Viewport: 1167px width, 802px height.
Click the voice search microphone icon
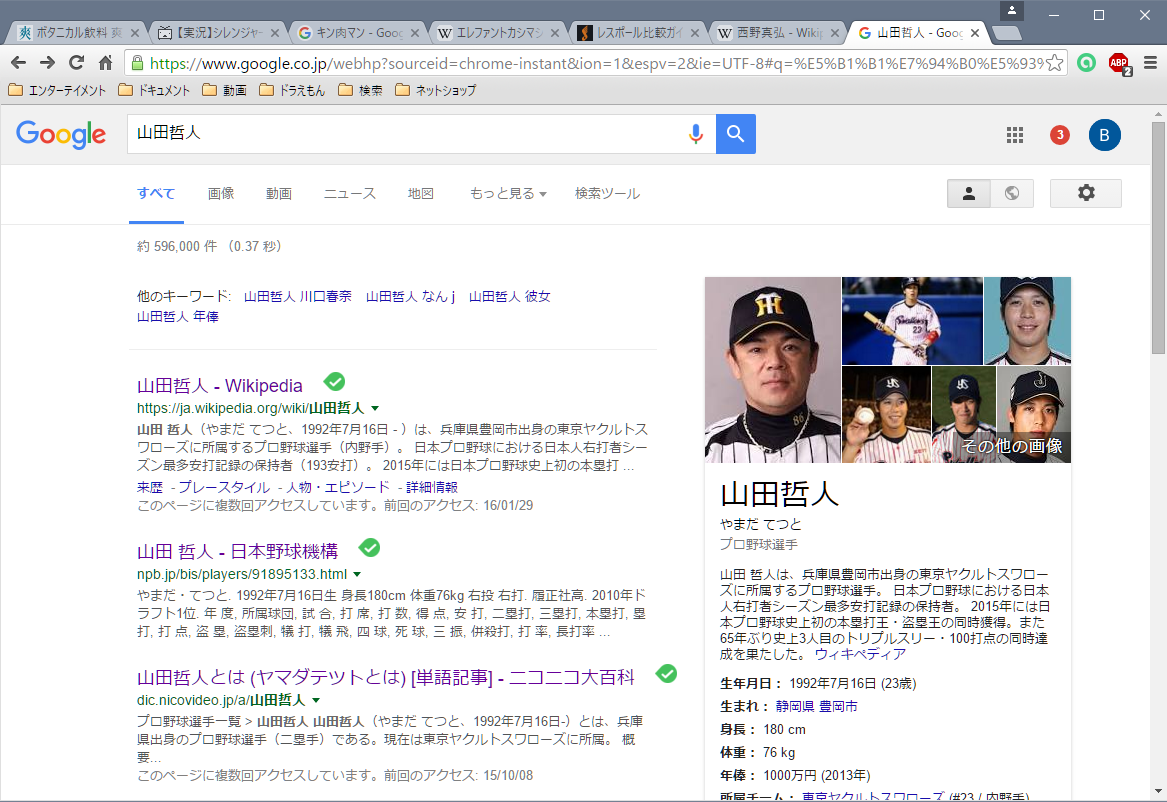click(x=696, y=134)
